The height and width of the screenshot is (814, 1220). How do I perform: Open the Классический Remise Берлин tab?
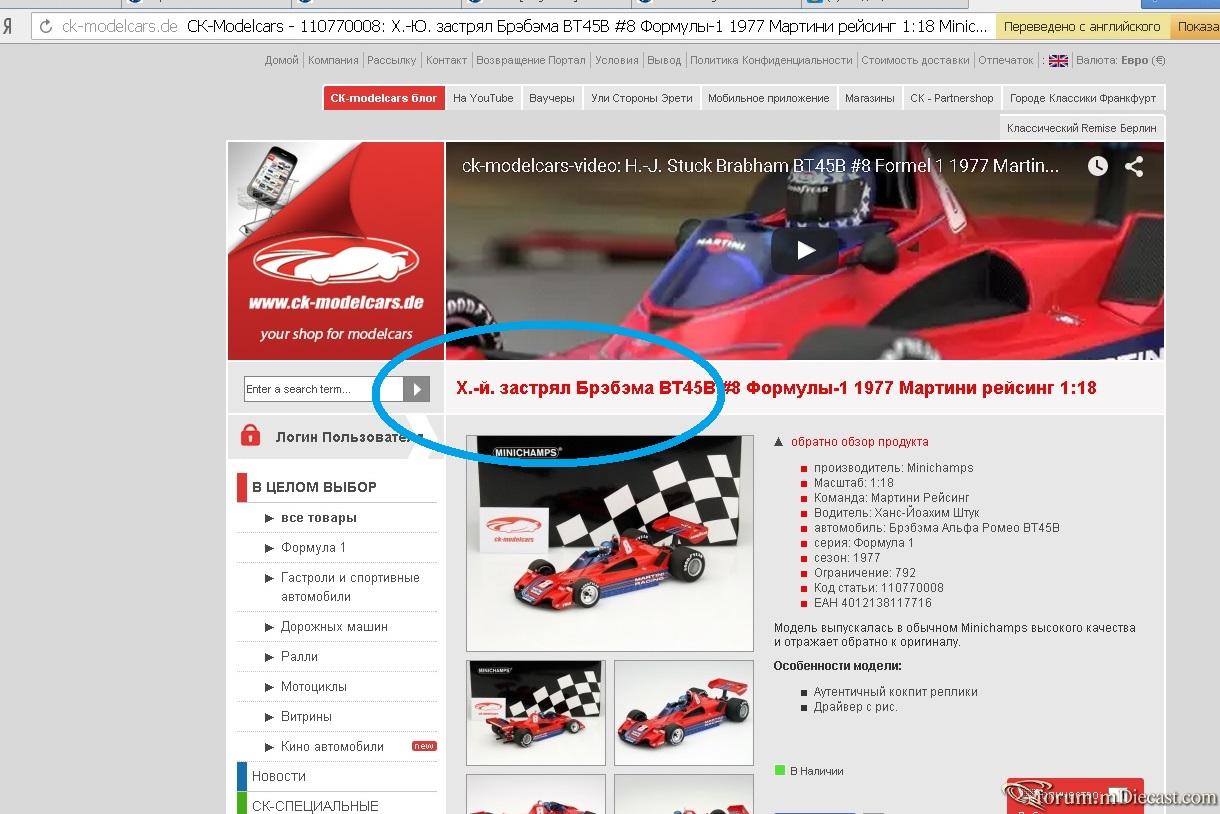(1082, 128)
